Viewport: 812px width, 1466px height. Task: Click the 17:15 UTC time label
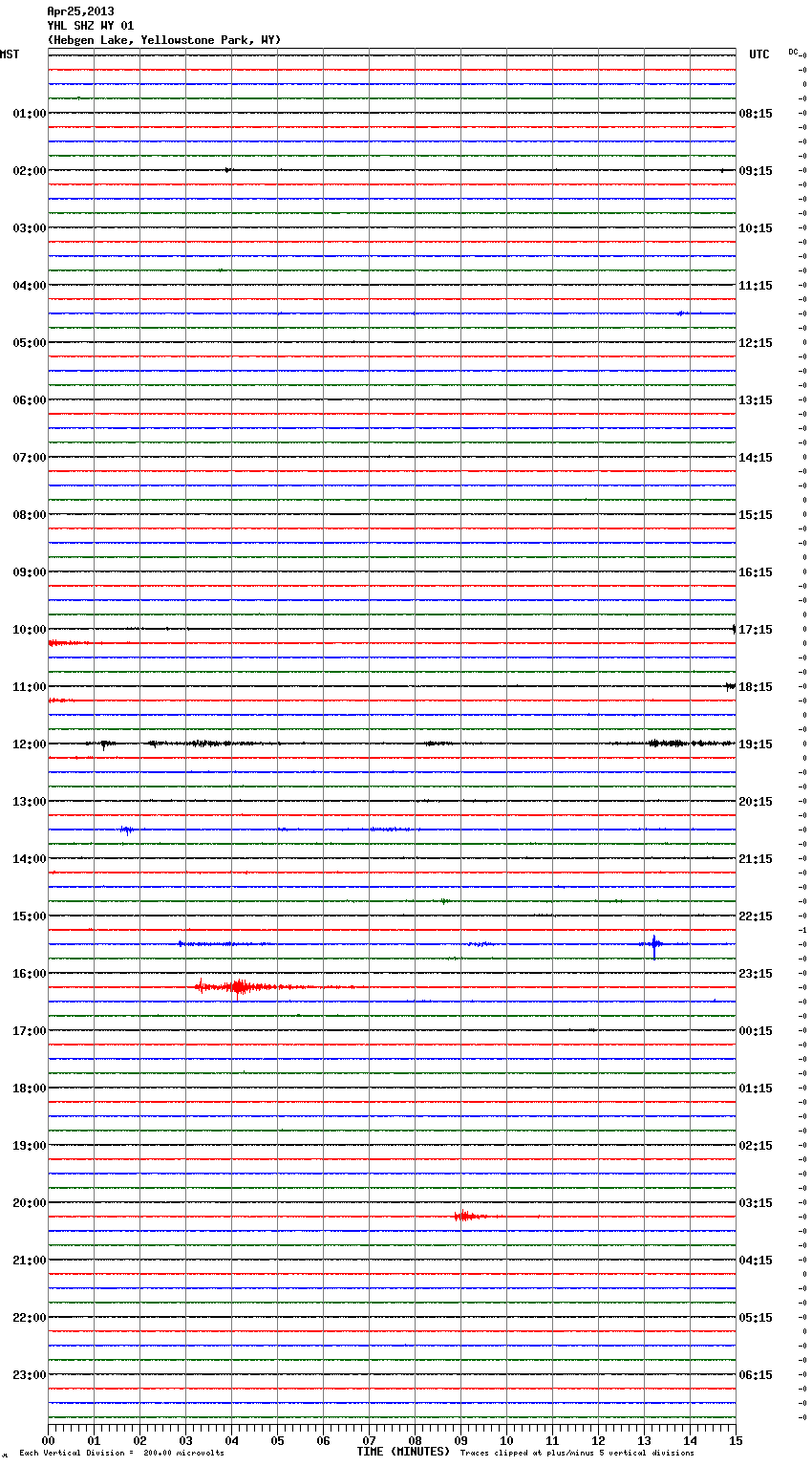756,630
